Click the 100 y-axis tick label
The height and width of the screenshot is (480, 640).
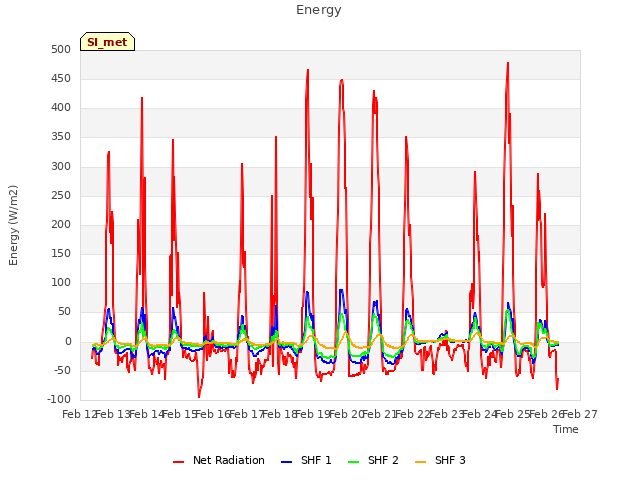point(61,283)
